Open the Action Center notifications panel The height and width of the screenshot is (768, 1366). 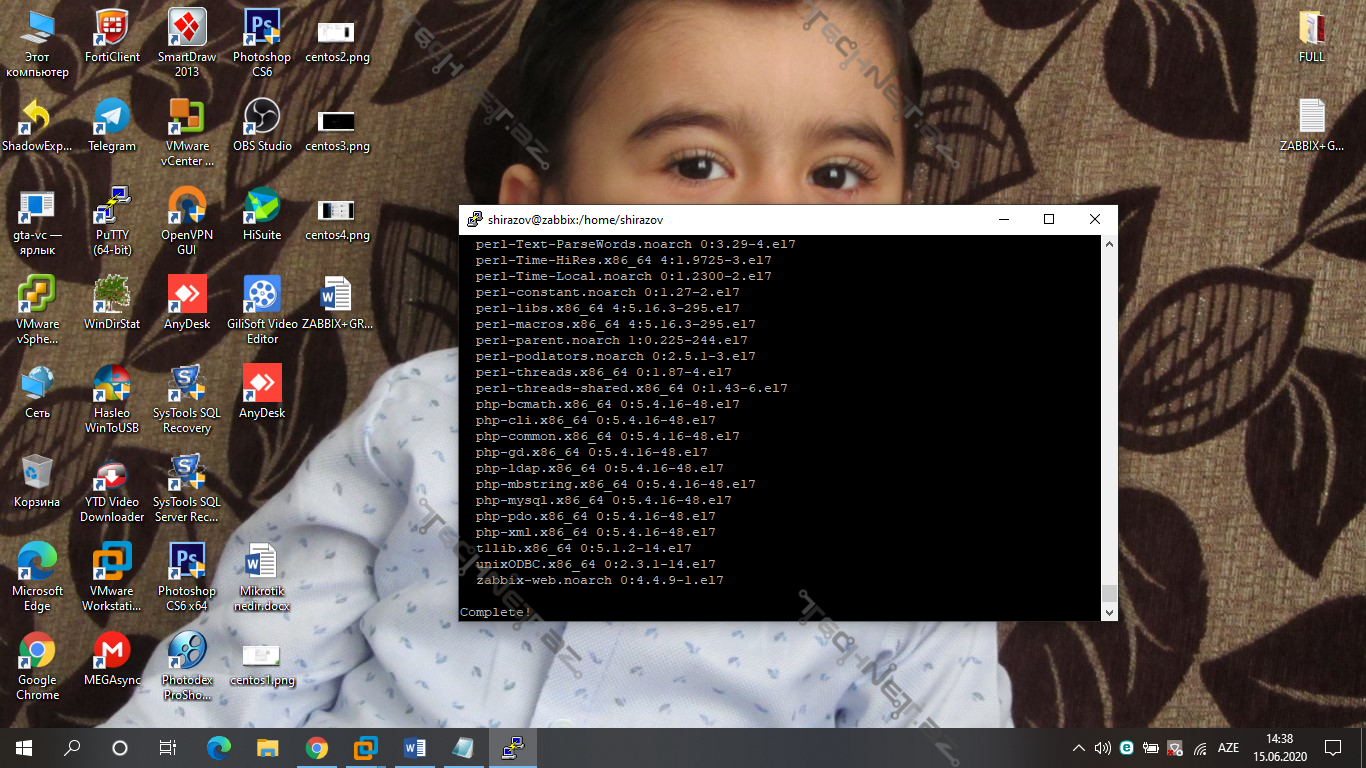(x=1333, y=748)
